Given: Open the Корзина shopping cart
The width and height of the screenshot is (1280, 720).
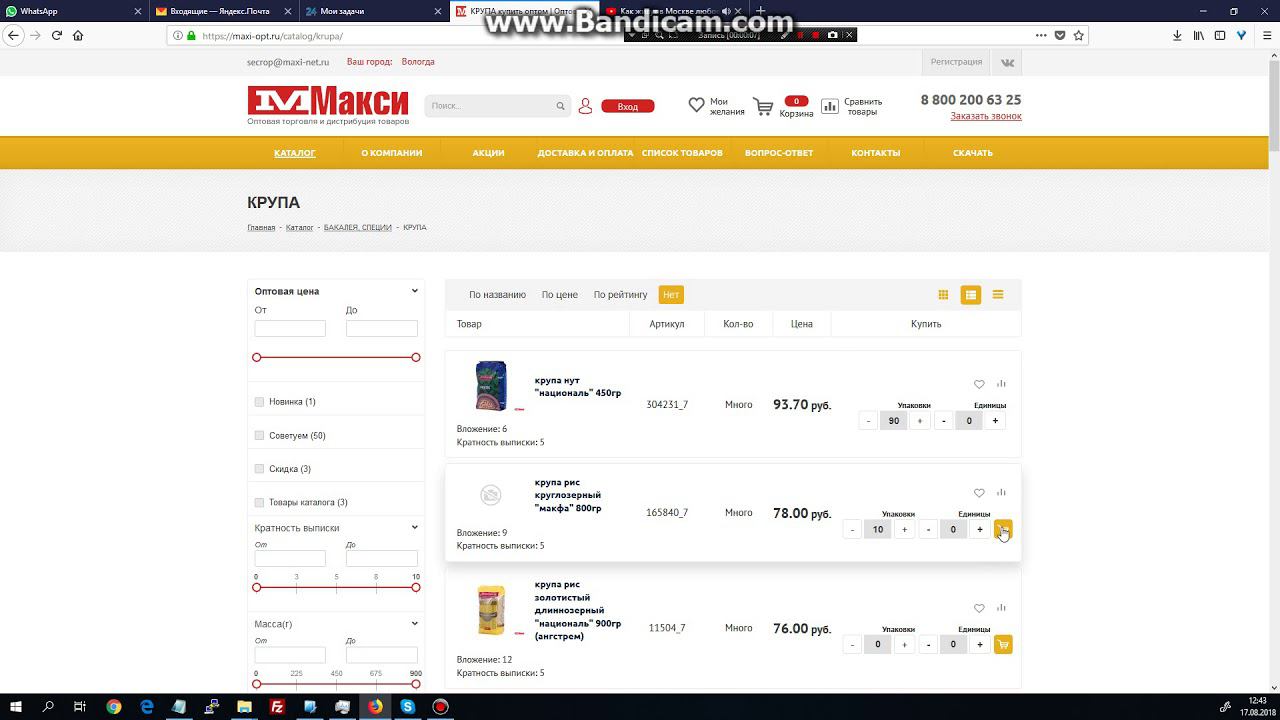Looking at the screenshot, I should coord(763,107).
